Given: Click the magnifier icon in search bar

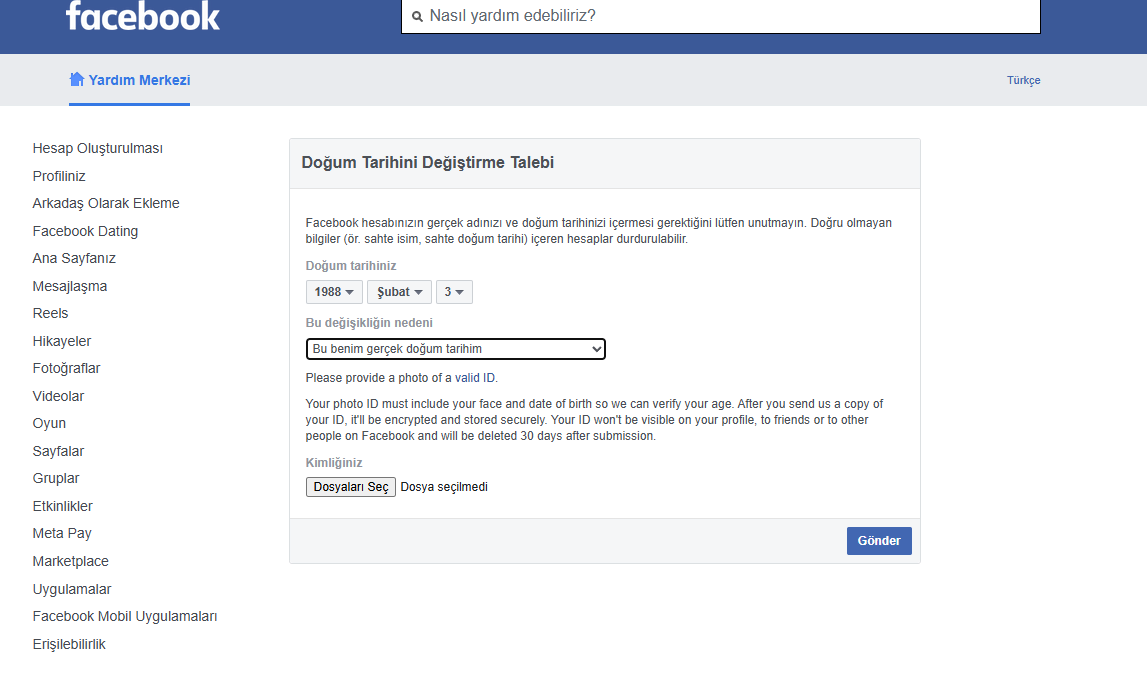Looking at the screenshot, I should [416, 16].
